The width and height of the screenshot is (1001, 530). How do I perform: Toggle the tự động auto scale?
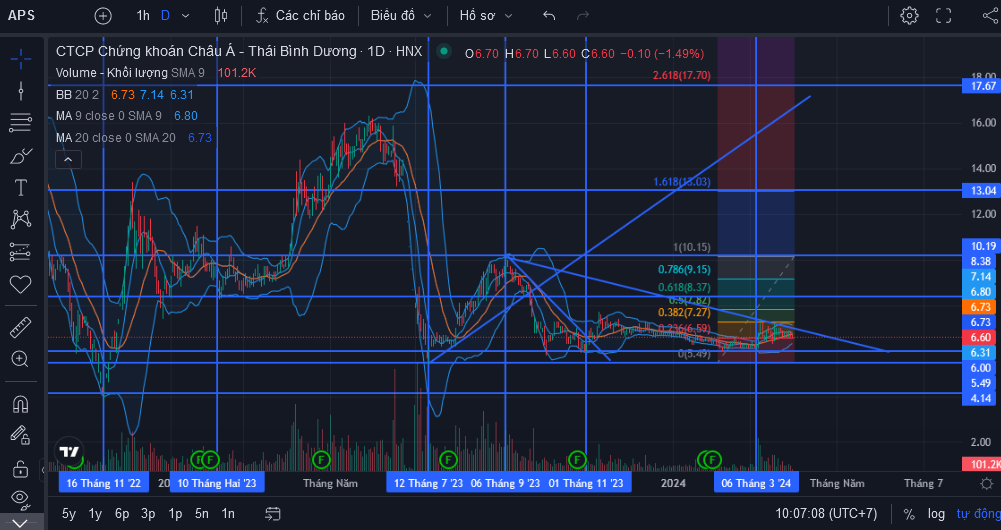[x=977, y=513]
